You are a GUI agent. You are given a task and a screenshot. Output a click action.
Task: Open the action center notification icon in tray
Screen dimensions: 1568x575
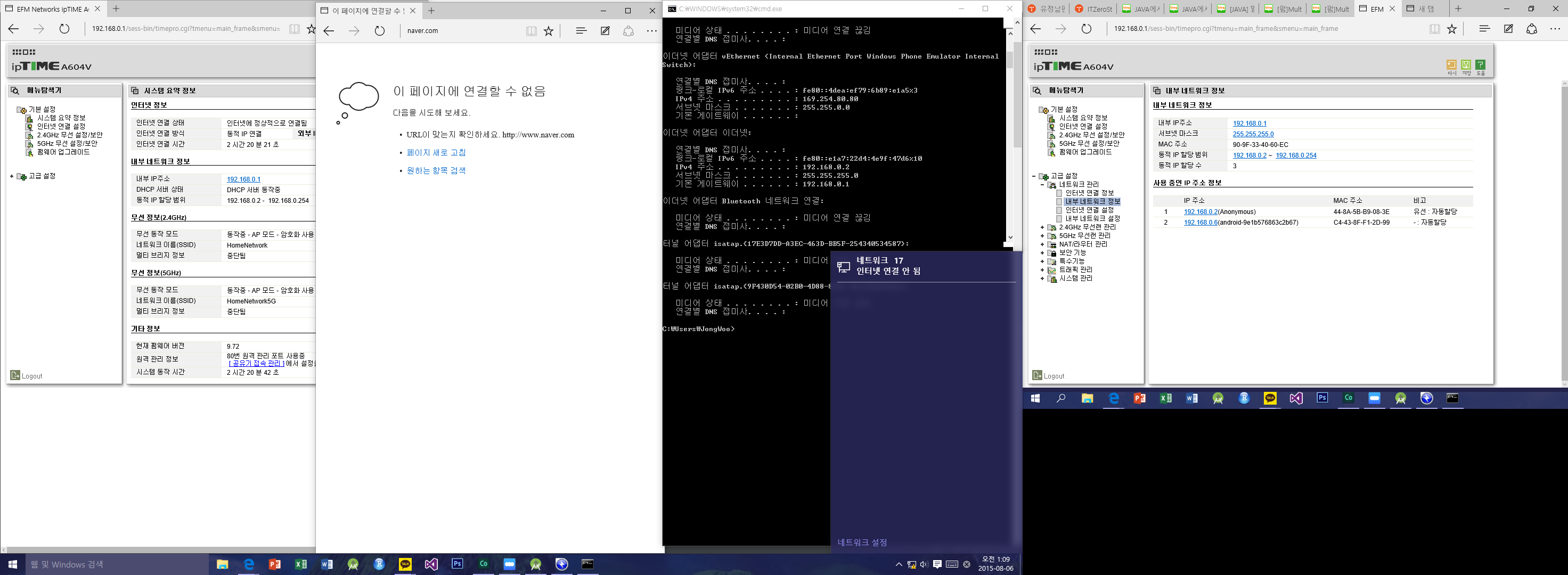[937, 564]
